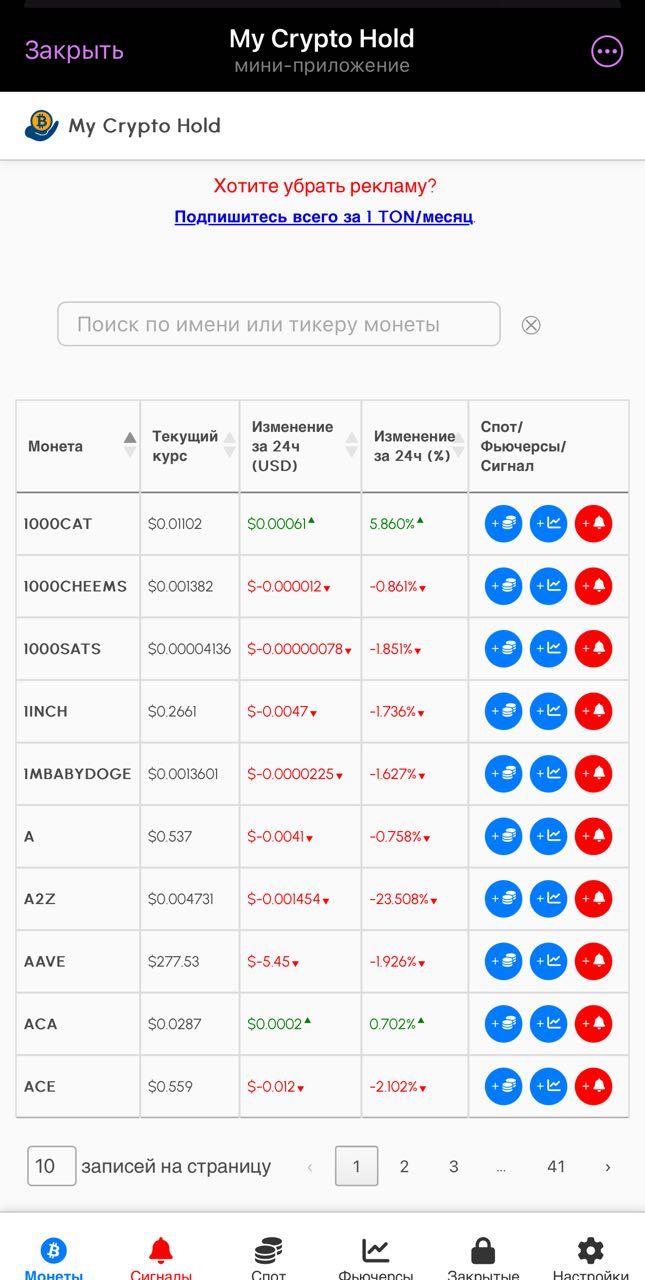Switch to the Фьючерсы tab
The image size is (645, 1280).
coord(376,1258)
